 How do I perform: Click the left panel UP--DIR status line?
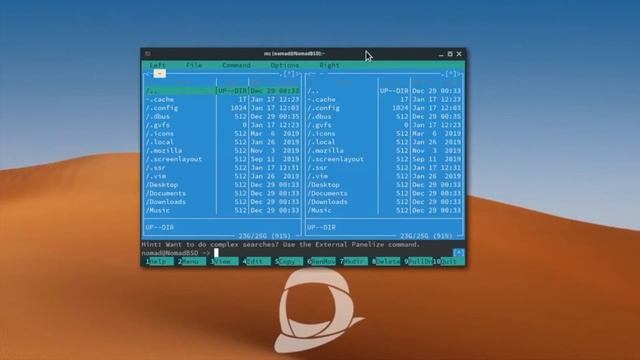pyautogui.click(x=160, y=227)
